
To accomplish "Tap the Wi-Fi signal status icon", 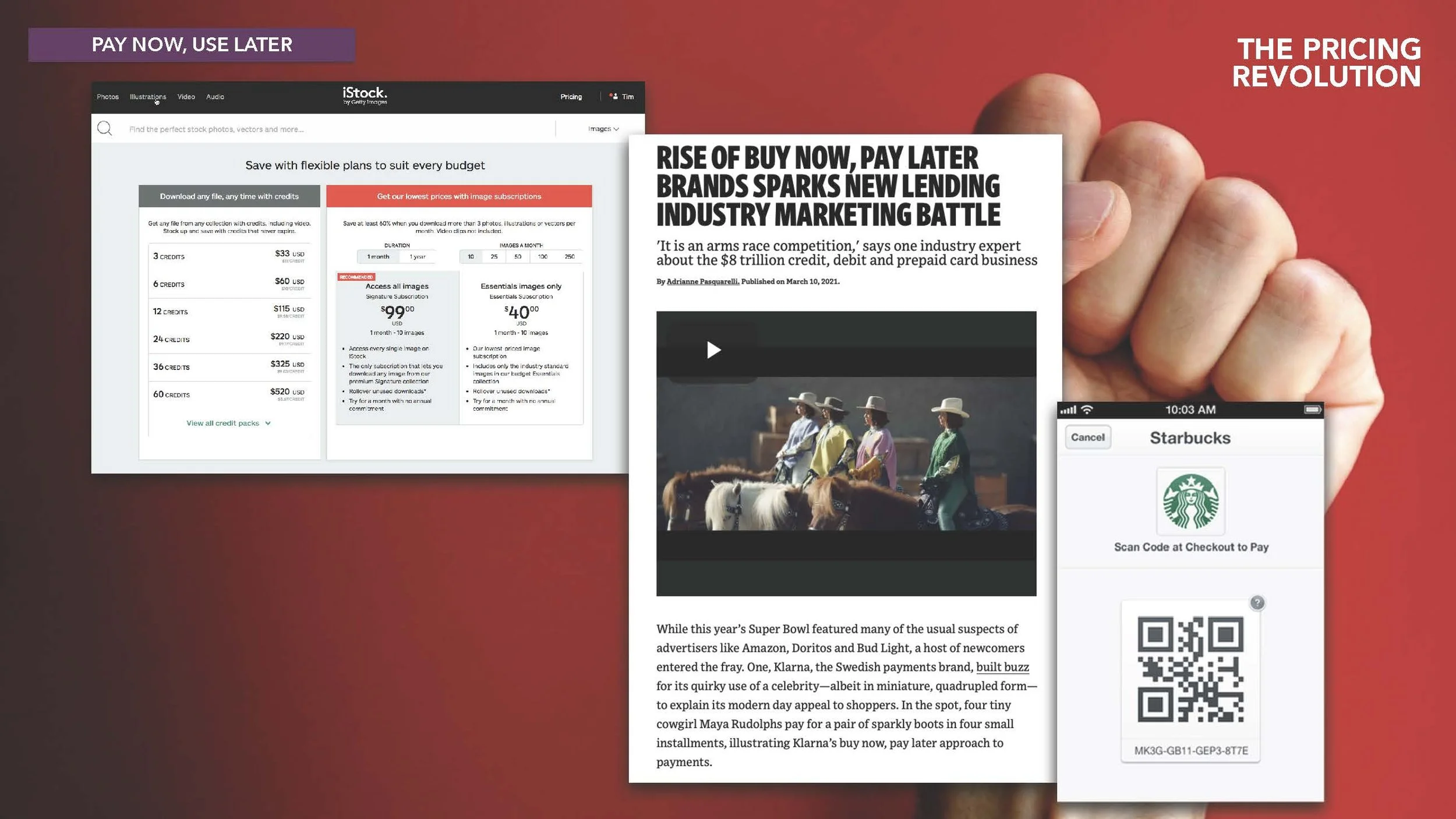I will (x=1087, y=409).
